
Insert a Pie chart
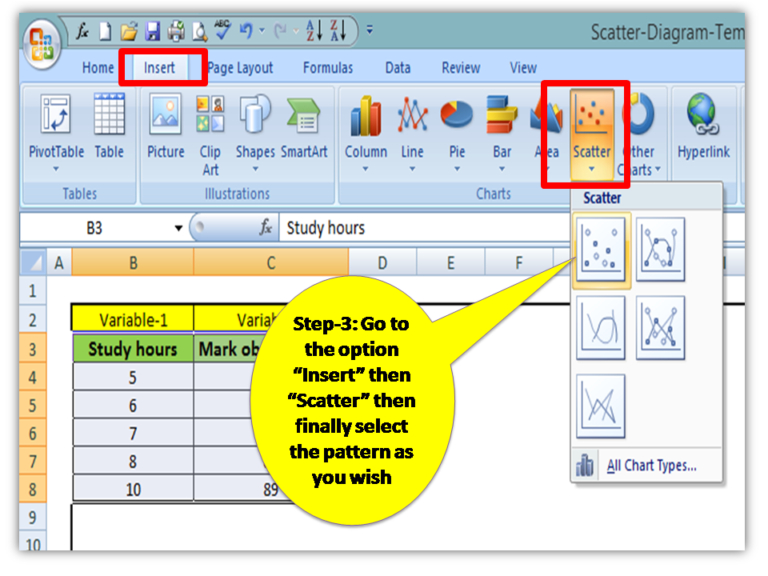(456, 133)
